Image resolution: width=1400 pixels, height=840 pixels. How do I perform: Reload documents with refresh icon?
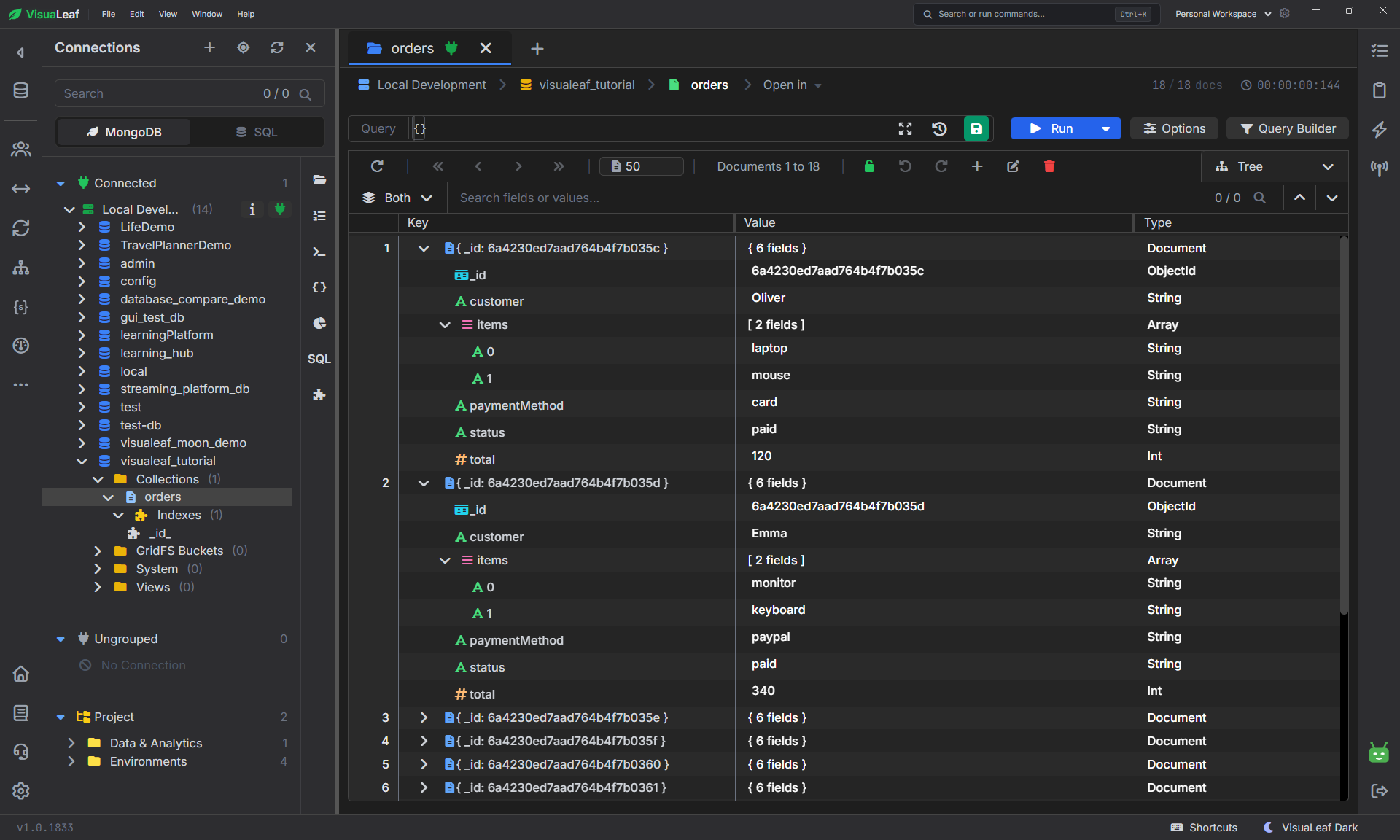tap(377, 166)
